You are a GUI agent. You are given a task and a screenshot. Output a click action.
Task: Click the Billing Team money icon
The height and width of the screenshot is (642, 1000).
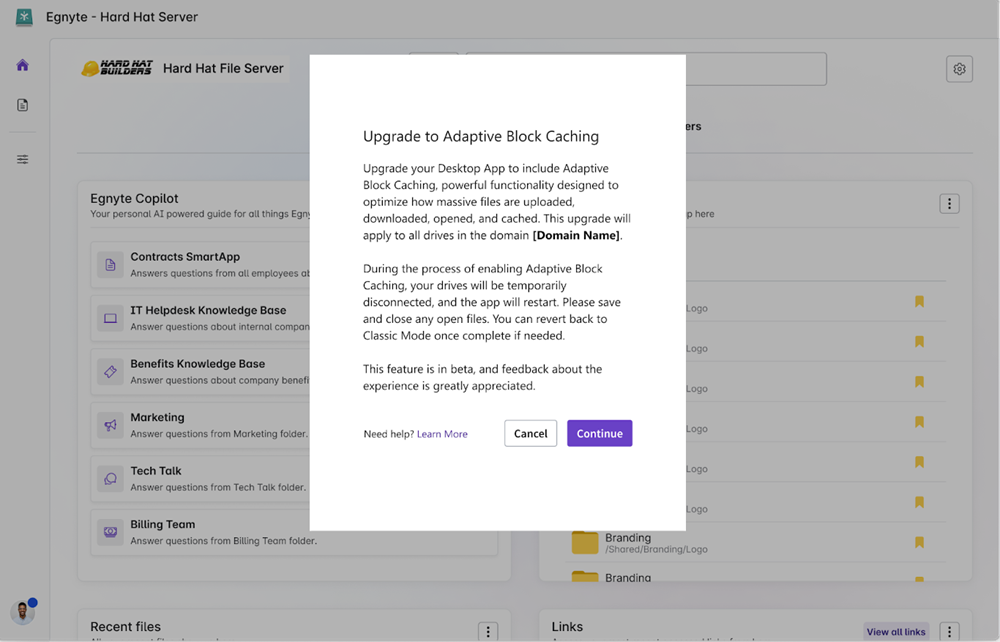[x=110, y=532]
